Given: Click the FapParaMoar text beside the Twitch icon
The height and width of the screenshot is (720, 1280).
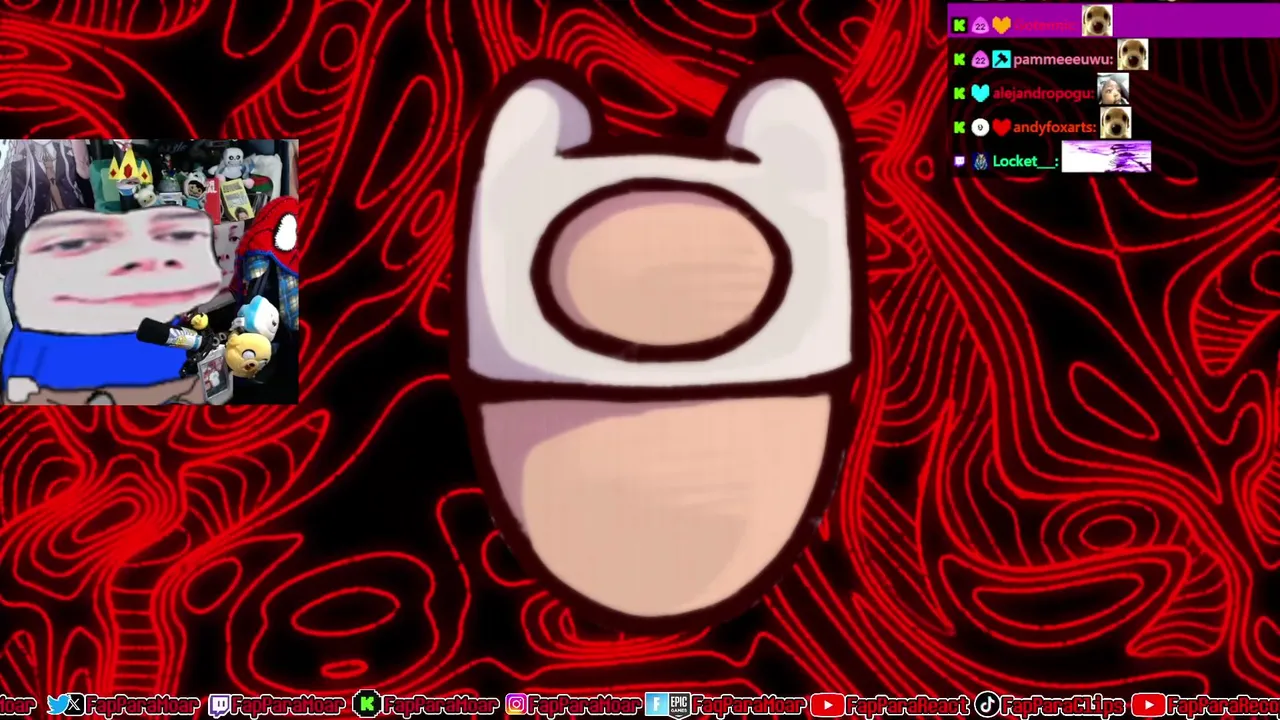Looking at the screenshot, I should (287, 706).
